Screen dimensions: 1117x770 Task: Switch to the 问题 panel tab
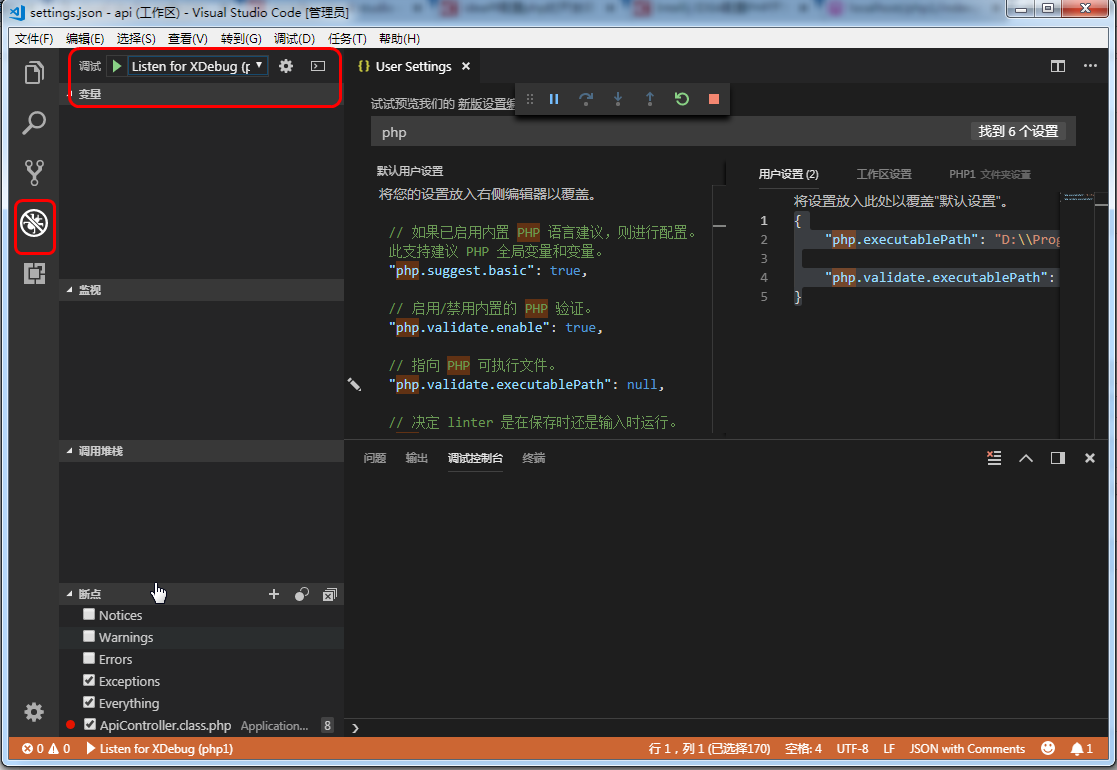375,458
